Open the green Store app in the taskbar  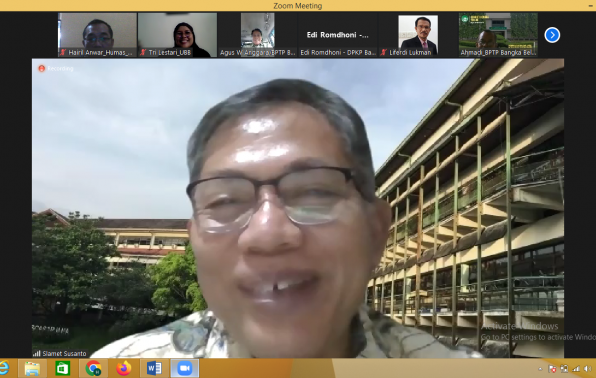(63, 368)
